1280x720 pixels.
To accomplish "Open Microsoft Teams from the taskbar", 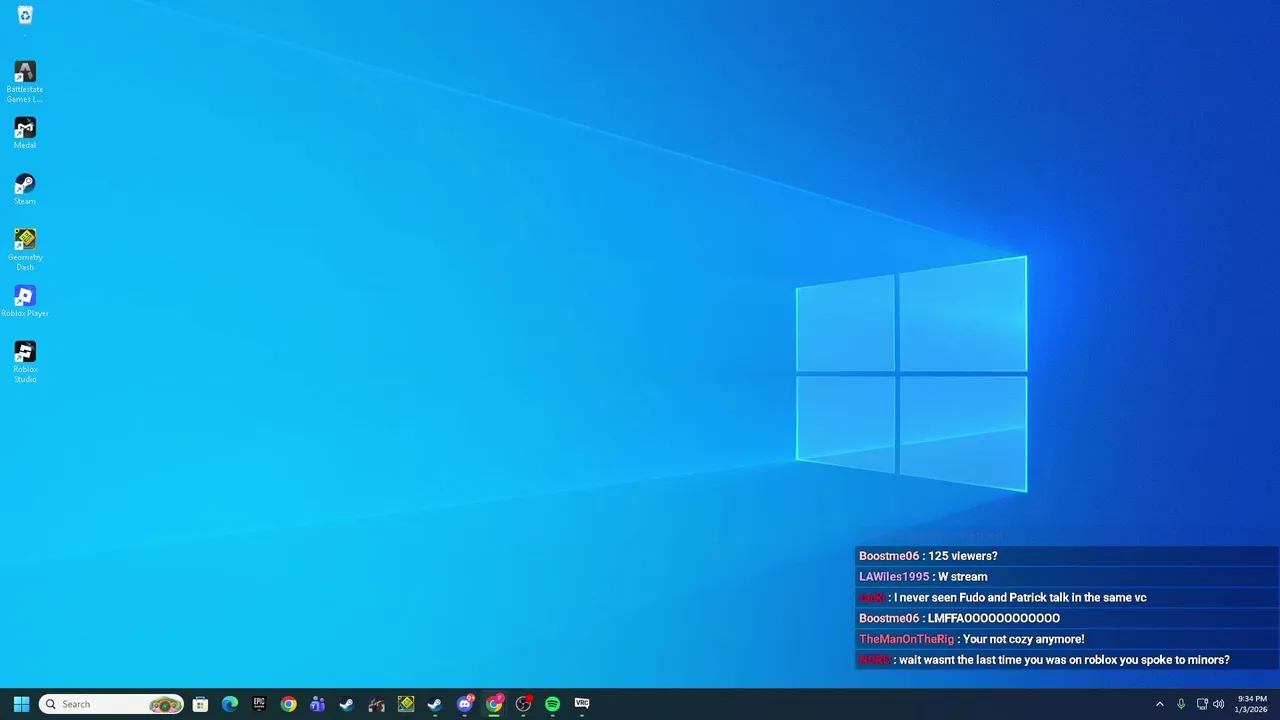I will pos(318,704).
